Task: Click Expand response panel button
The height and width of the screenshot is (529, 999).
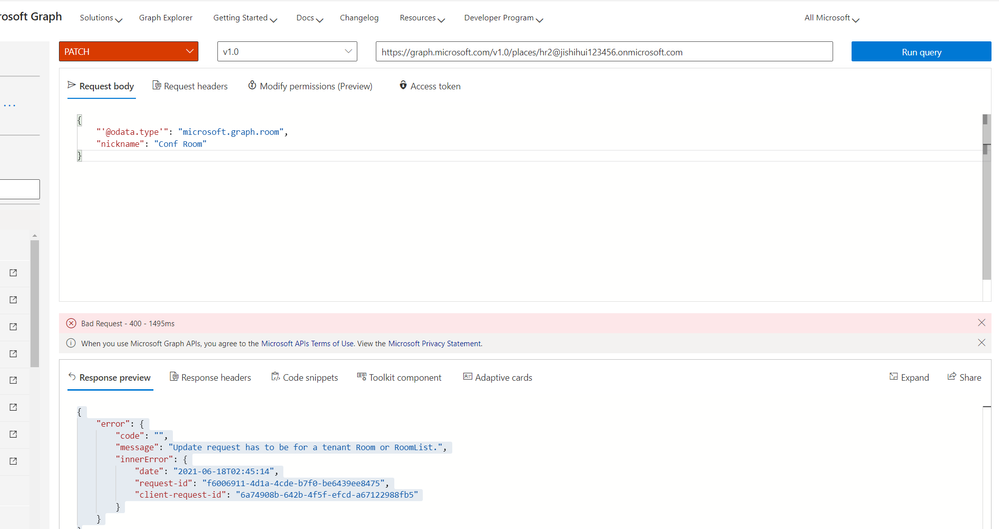Action: pyautogui.click(x=909, y=377)
